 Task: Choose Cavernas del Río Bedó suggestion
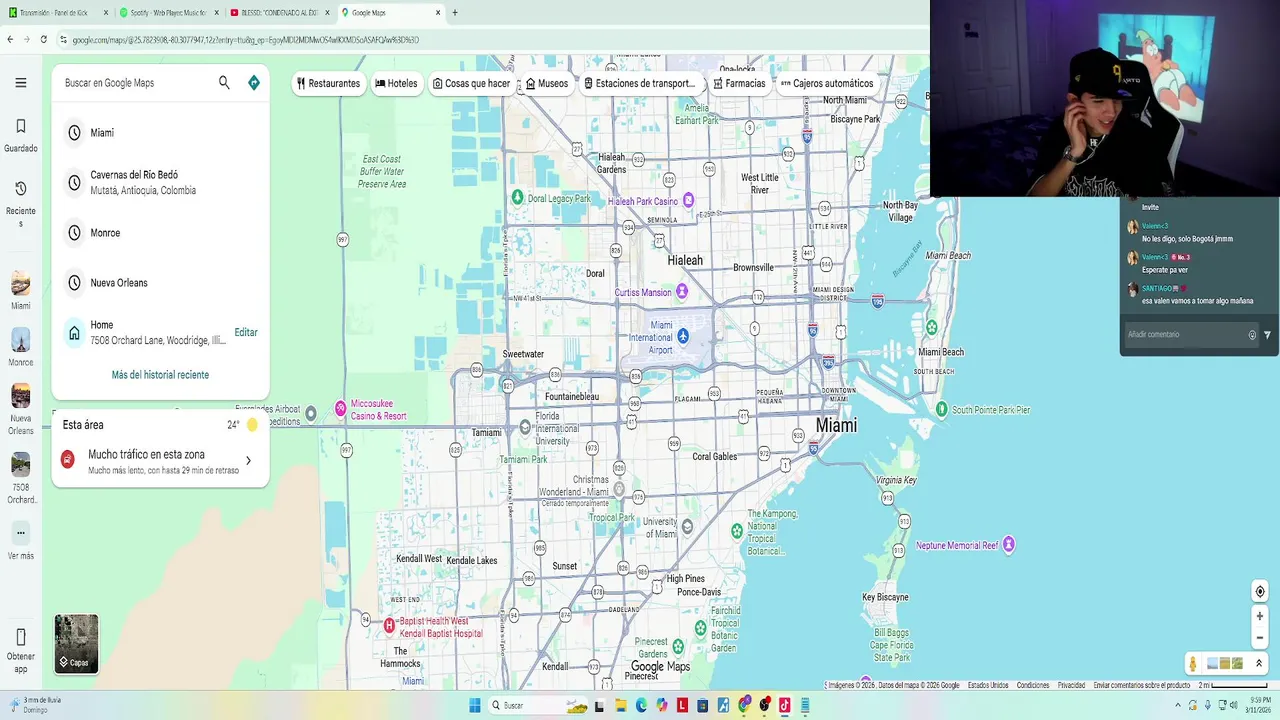(x=160, y=182)
